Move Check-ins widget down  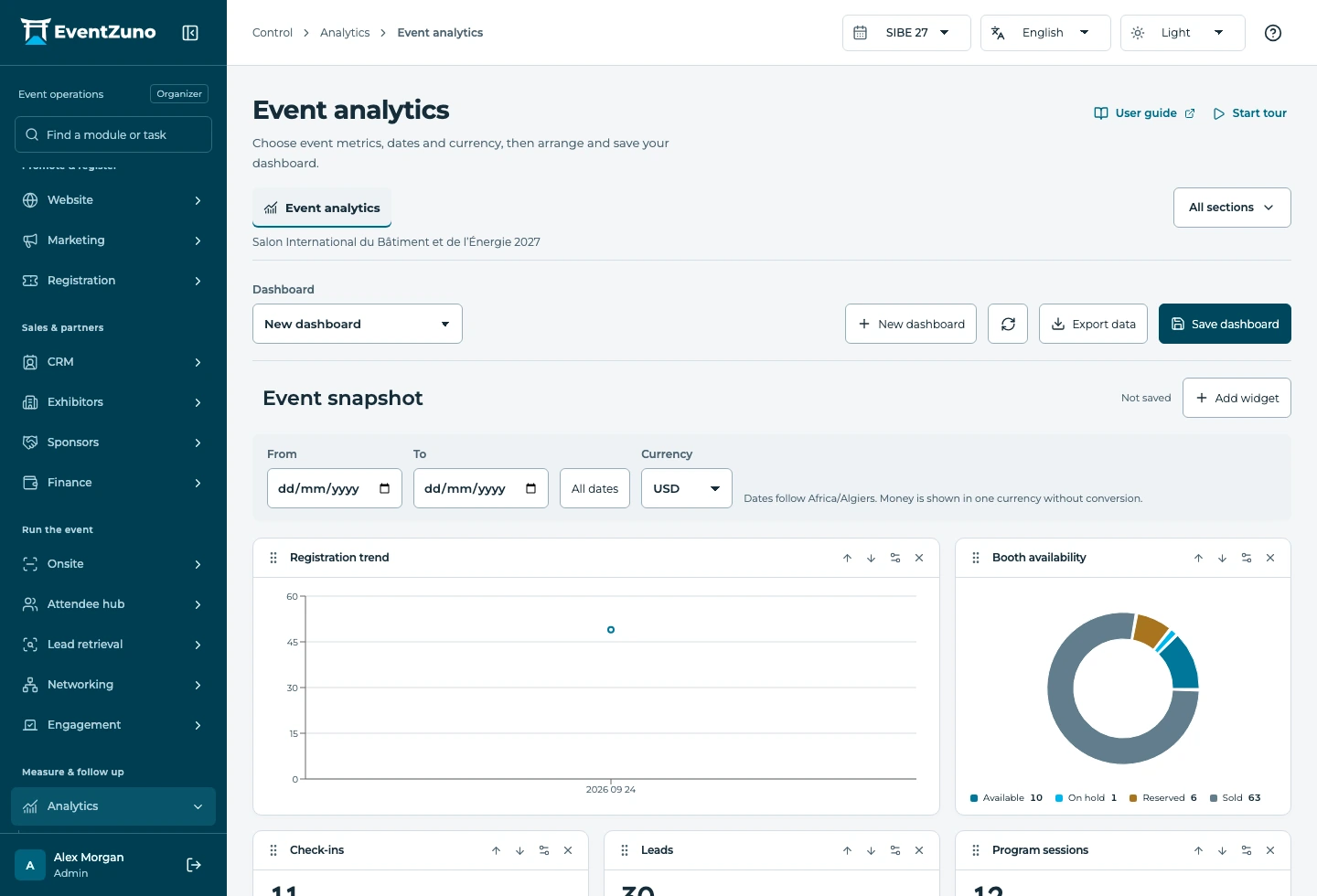[x=519, y=850]
